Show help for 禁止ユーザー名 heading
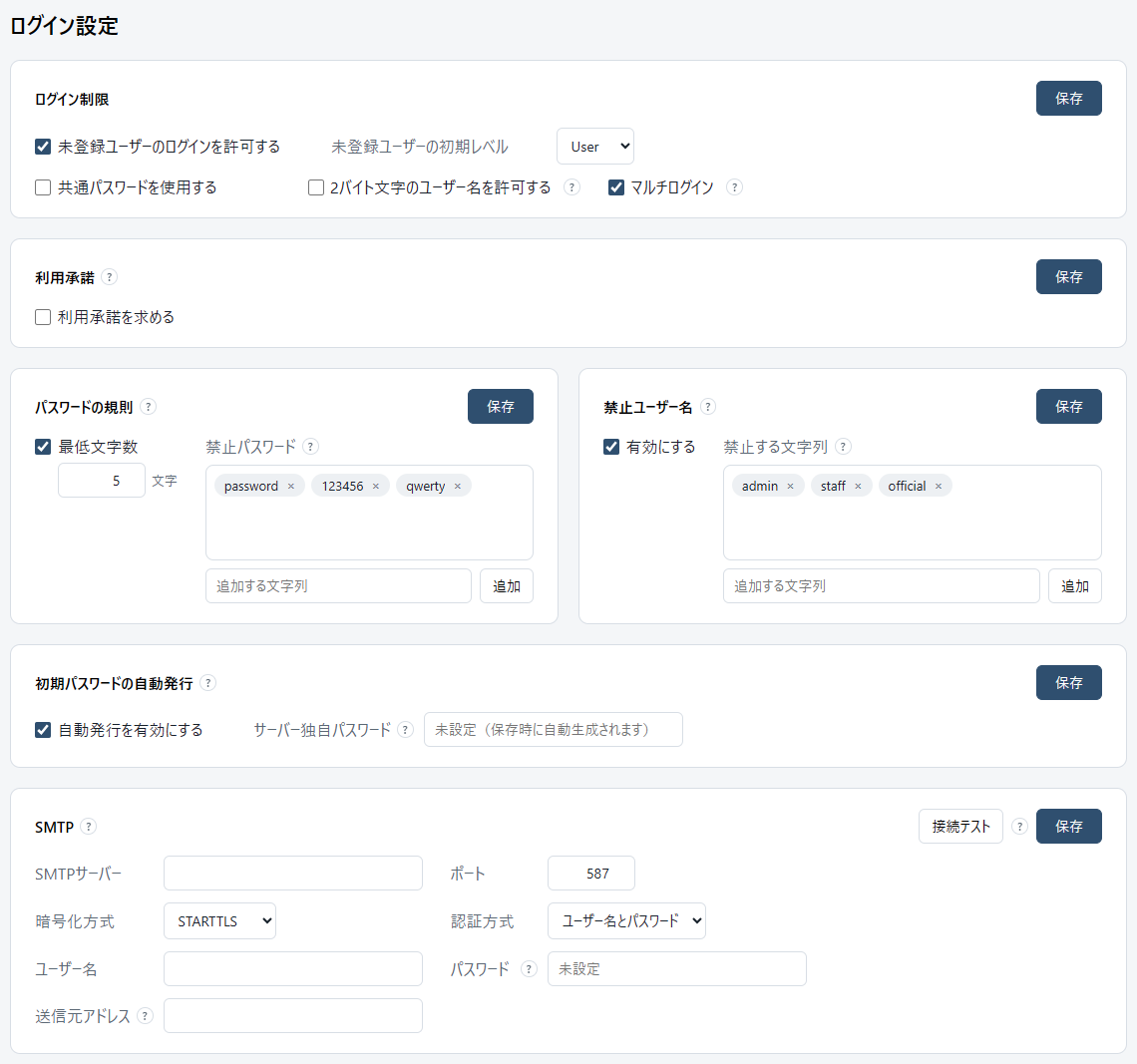The height and width of the screenshot is (1064, 1137). click(x=708, y=407)
